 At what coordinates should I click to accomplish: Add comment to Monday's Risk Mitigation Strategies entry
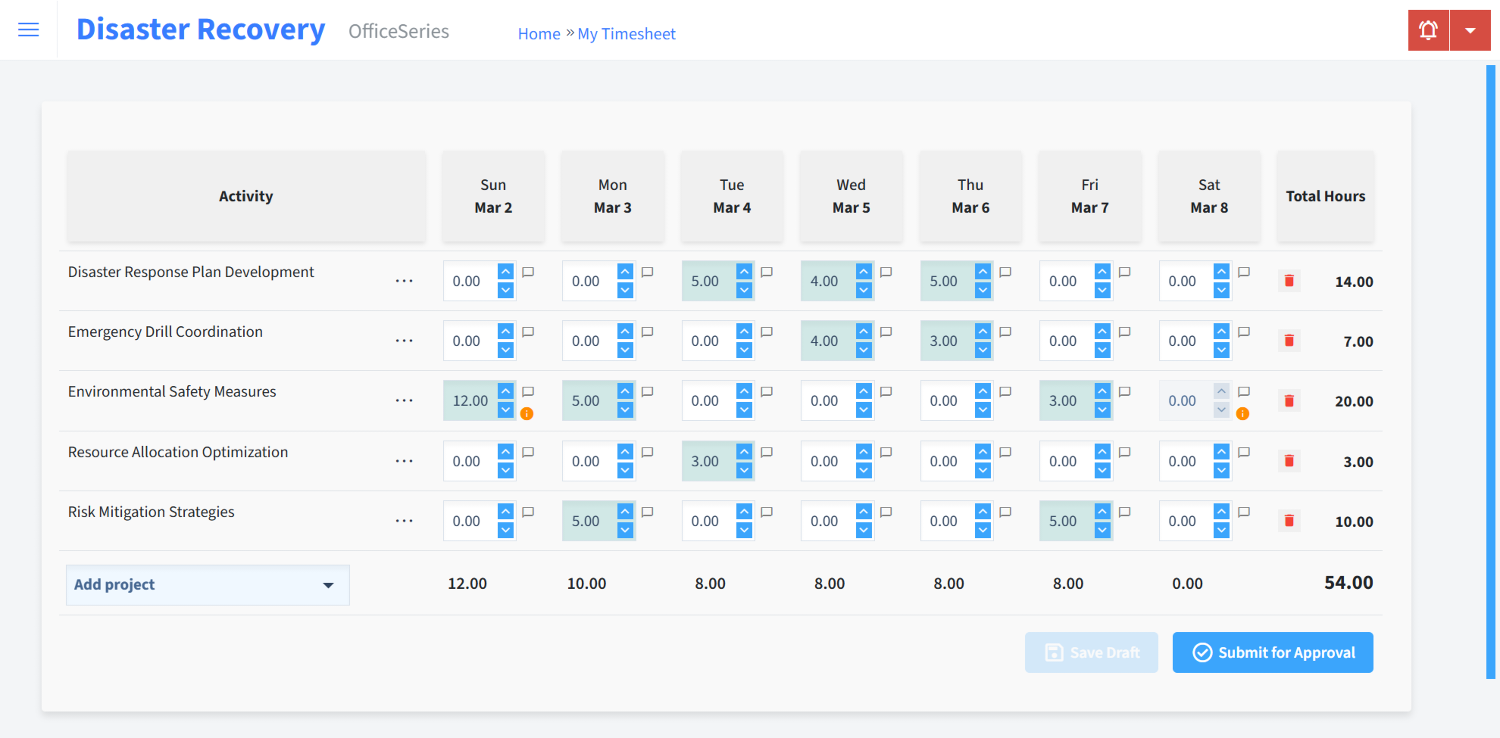click(x=647, y=510)
